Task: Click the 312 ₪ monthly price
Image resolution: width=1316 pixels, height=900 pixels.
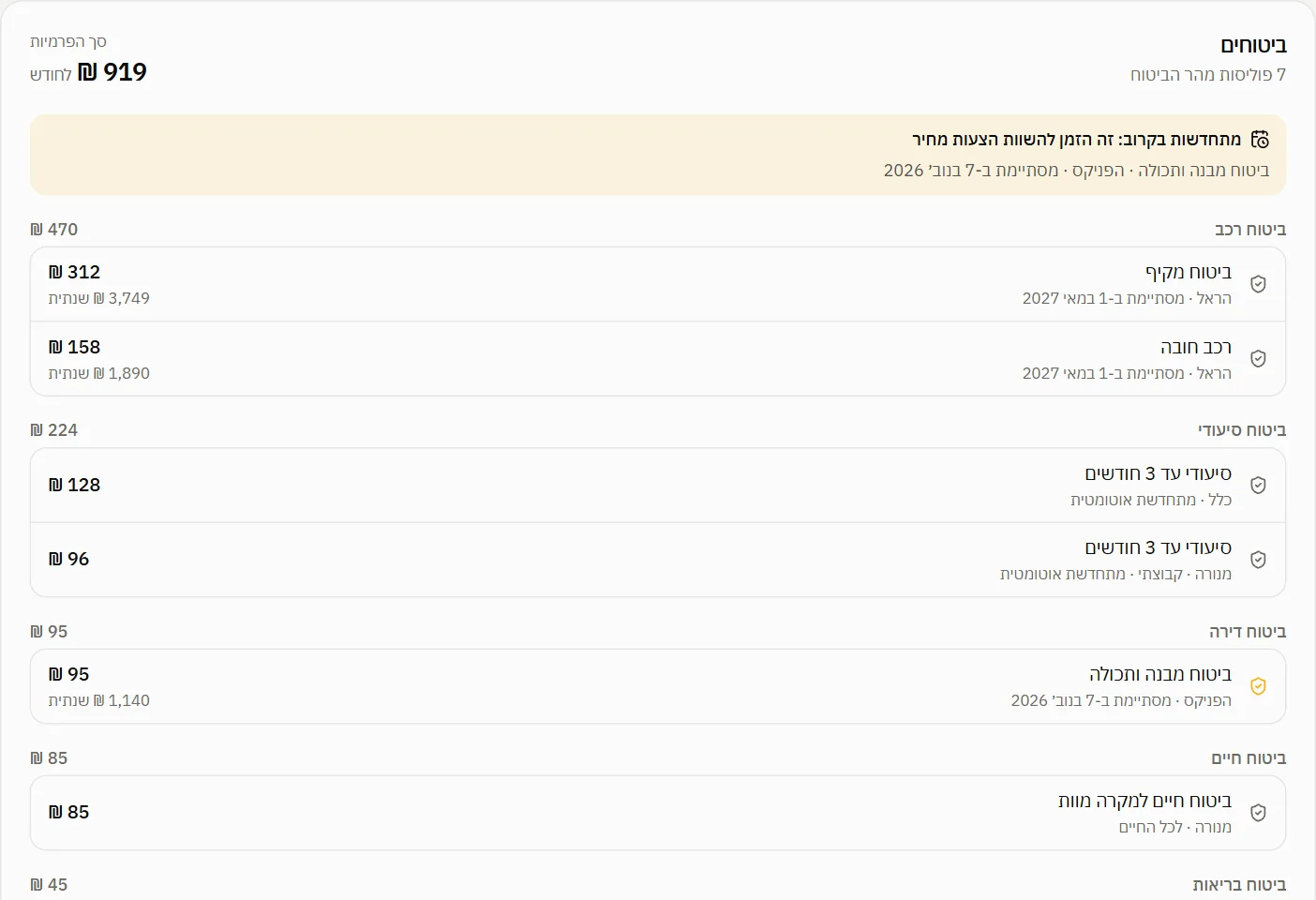Action: (x=74, y=272)
